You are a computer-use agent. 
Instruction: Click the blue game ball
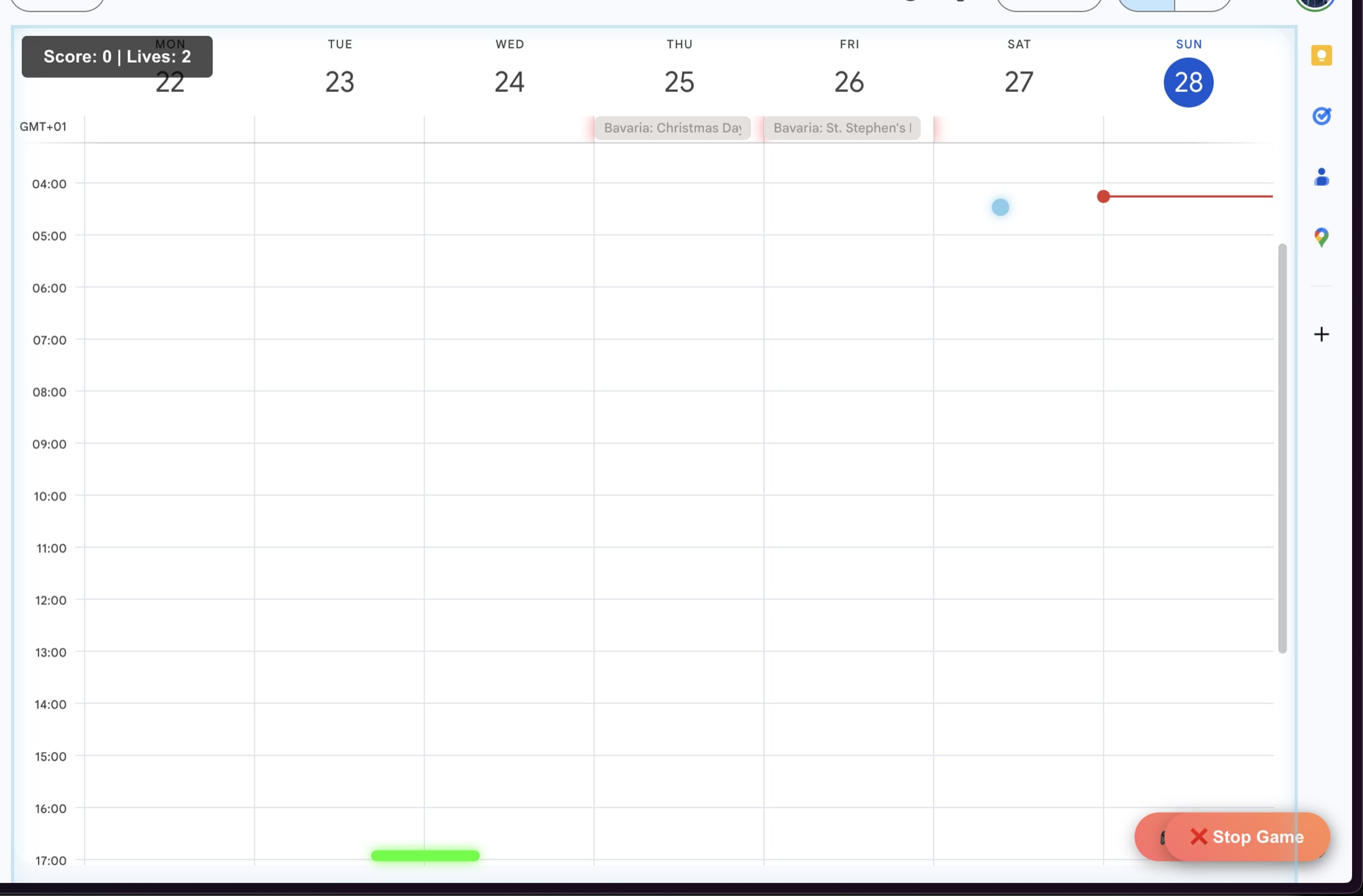[1000, 207]
